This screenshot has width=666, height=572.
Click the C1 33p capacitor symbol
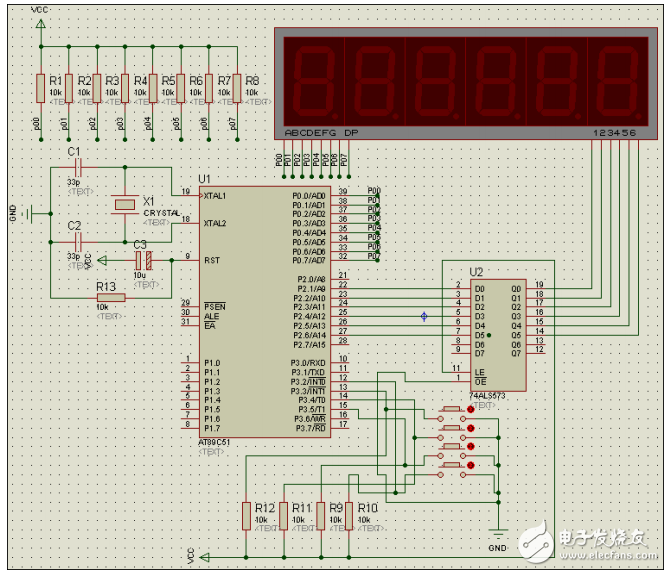76,166
